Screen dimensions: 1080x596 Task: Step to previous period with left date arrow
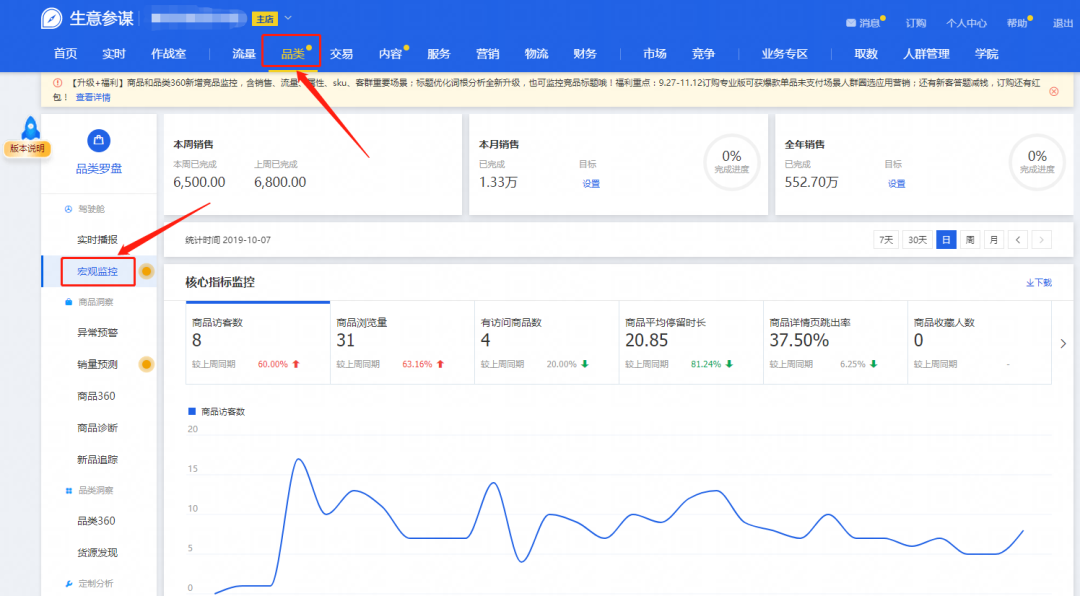click(1018, 239)
